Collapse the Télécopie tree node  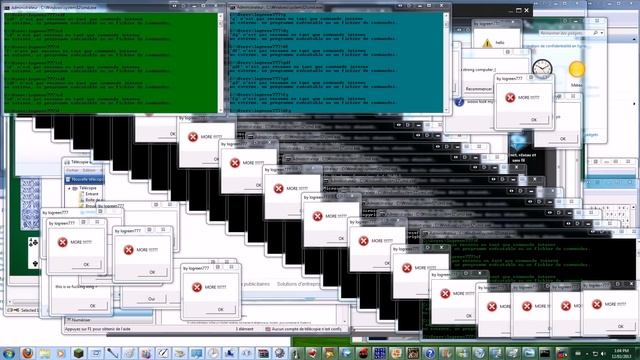pos(69,188)
